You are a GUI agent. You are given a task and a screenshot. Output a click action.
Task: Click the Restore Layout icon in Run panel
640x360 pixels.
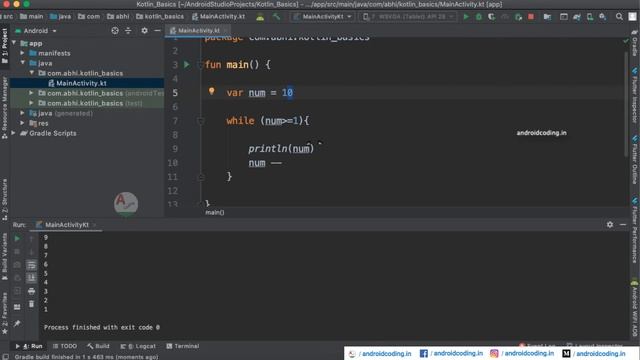(17, 307)
